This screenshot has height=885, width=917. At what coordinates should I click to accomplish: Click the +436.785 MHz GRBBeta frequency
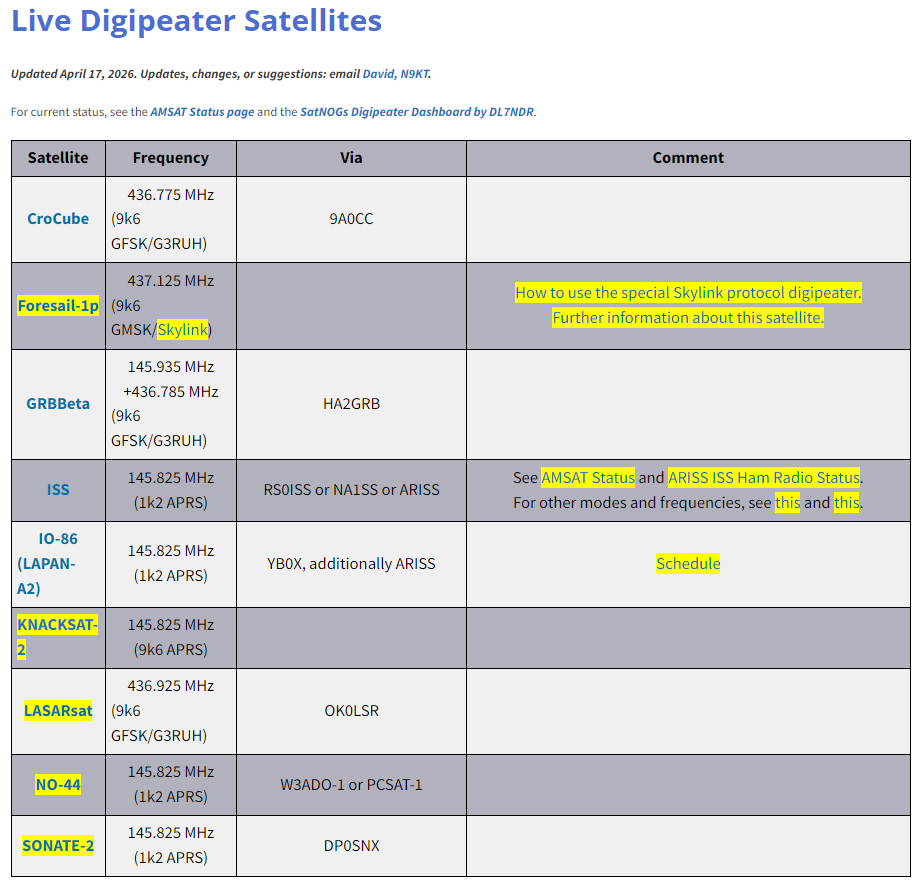[171, 391]
